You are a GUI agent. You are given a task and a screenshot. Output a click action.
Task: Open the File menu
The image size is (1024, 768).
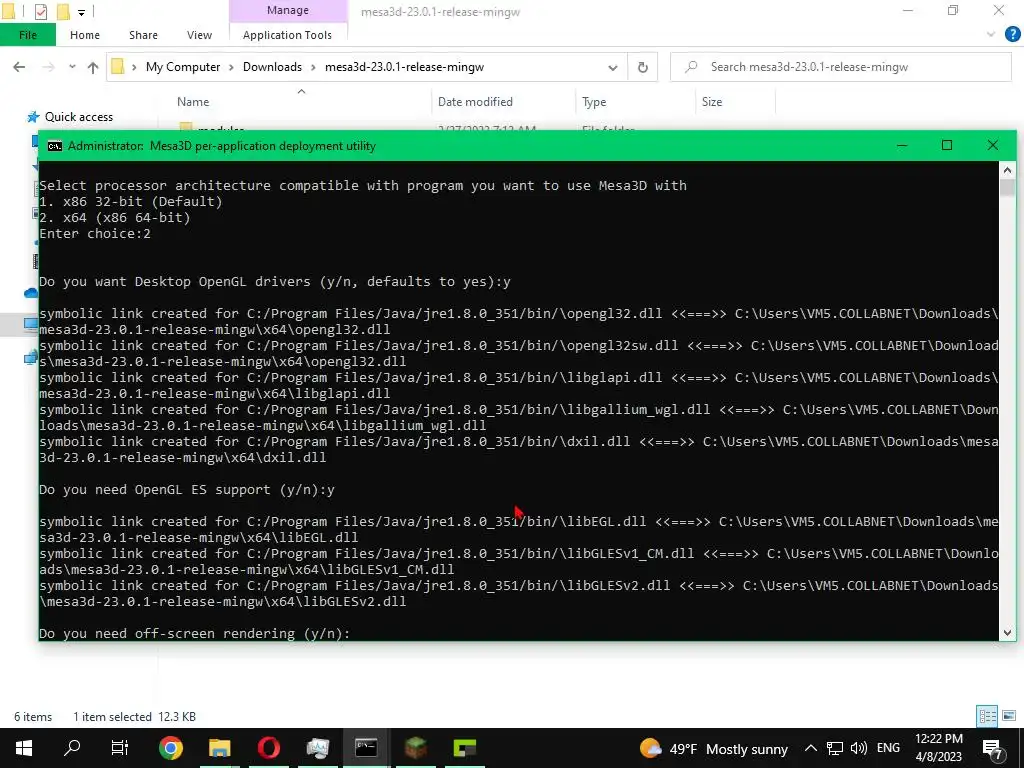pos(28,35)
